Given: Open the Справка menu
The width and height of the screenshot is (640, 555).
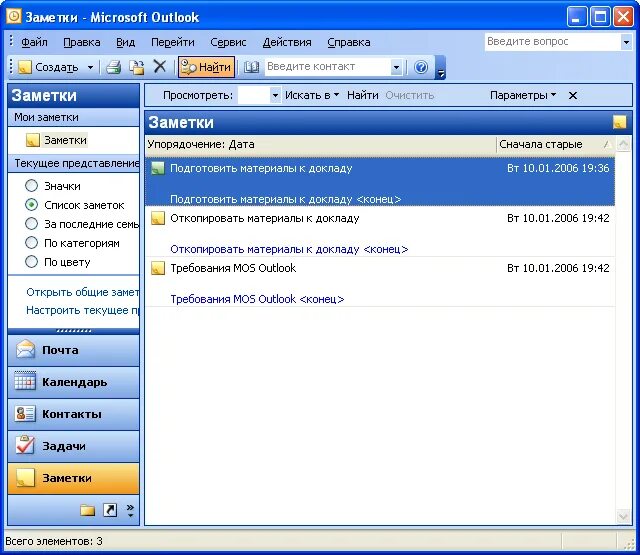Looking at the screenshot, I should pos(349,42).
